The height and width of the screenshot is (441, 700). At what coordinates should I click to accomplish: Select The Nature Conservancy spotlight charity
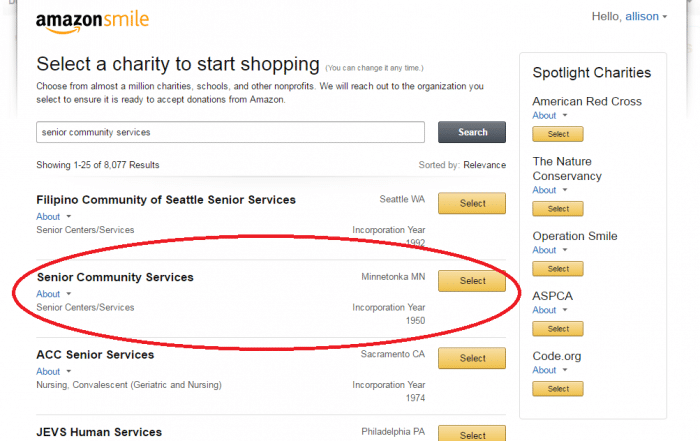click(558, 208)
